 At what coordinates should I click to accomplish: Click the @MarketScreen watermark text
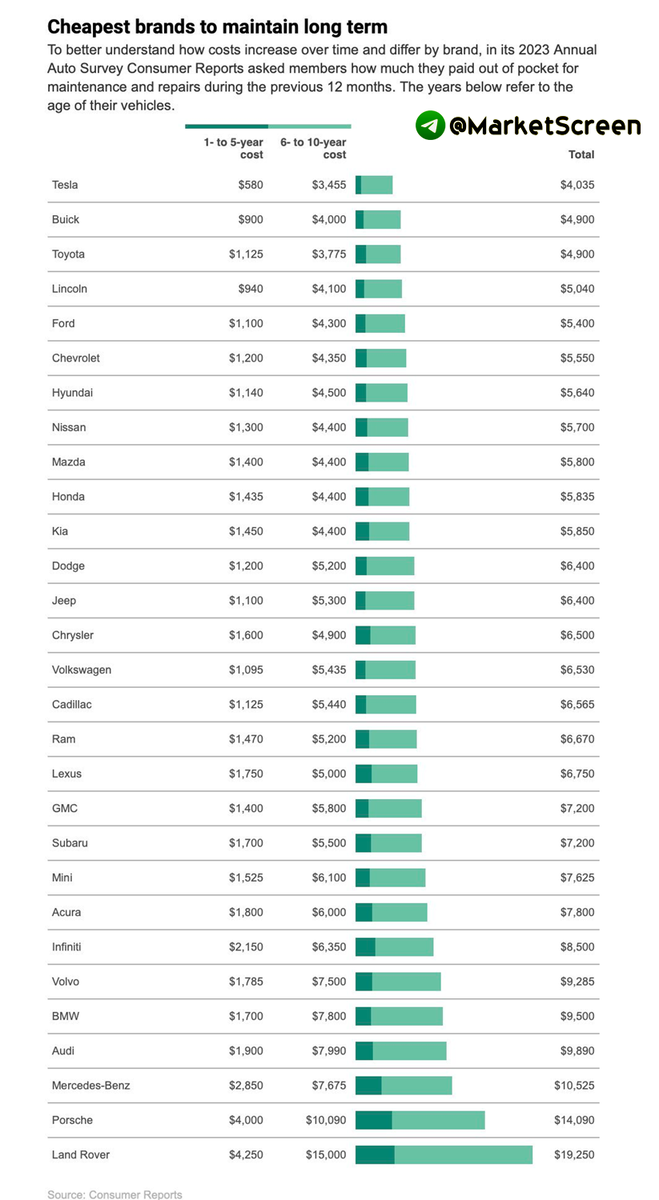coord(545,126)
